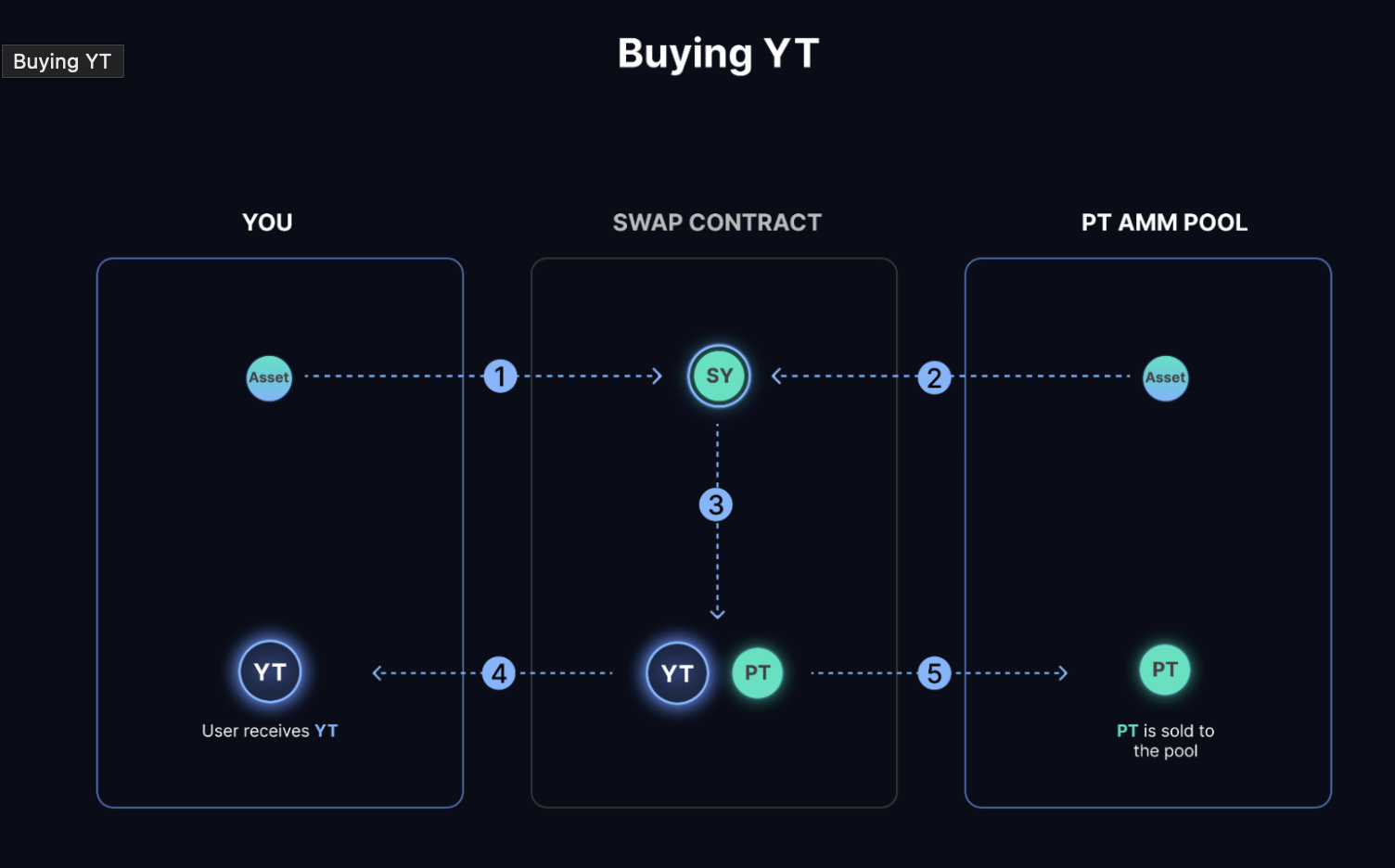
Task: Select the step 5 number marker
Action: coord(934,673)
